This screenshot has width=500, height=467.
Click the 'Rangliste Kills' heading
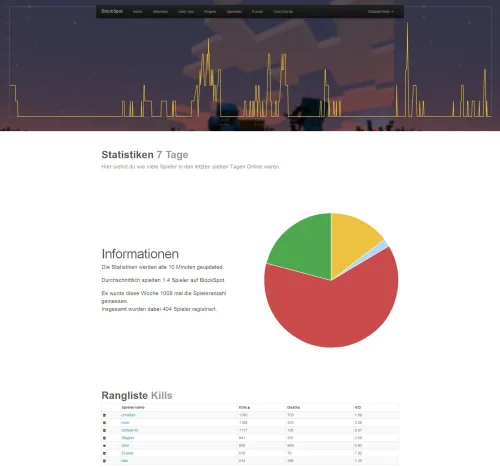tap(137, 395)
